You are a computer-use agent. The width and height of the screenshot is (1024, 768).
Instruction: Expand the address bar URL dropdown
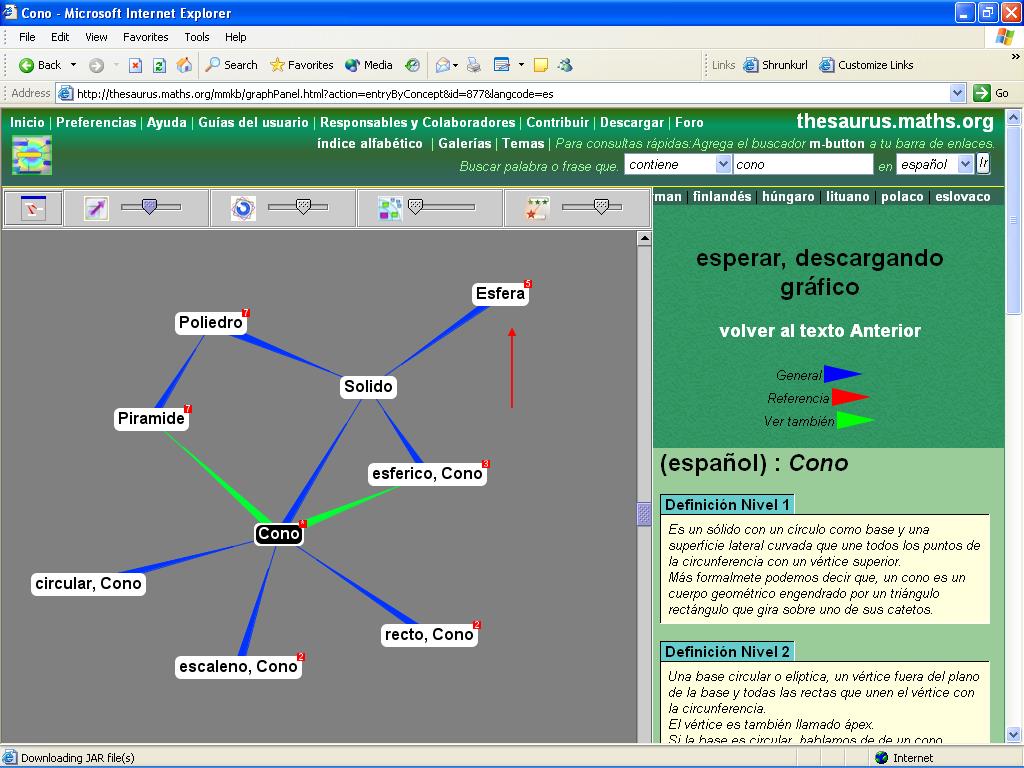coord(957,93)
